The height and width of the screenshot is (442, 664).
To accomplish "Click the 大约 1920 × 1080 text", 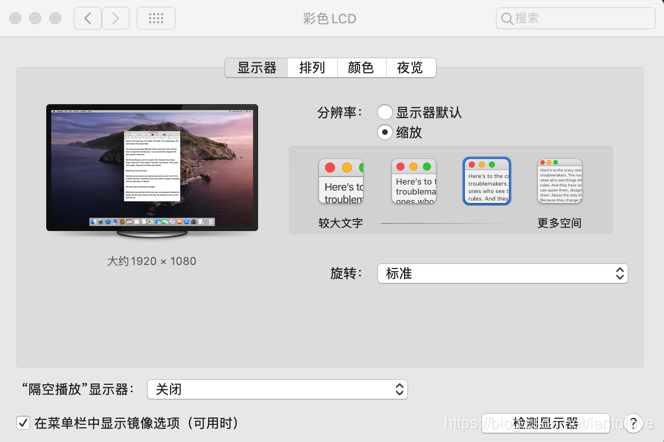I will tap(152, 261).
